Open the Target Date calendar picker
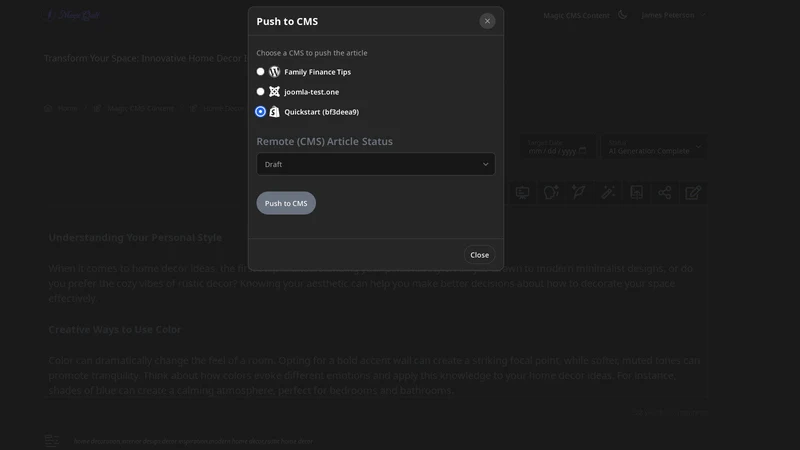 pyautogui.click(x=582, y=151)
